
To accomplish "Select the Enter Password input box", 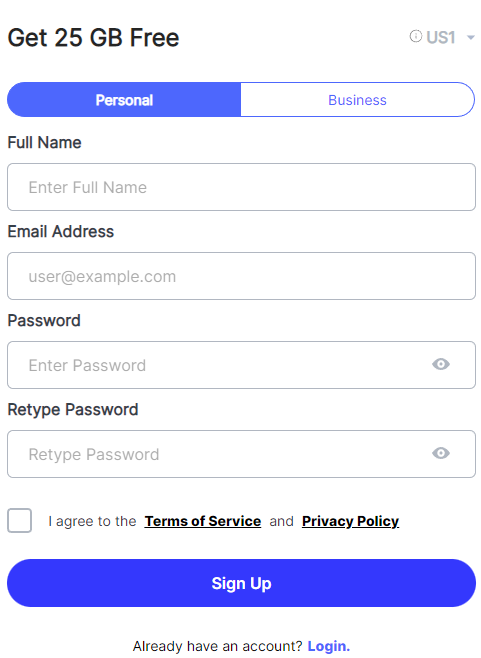I will [x=241, y=365].
